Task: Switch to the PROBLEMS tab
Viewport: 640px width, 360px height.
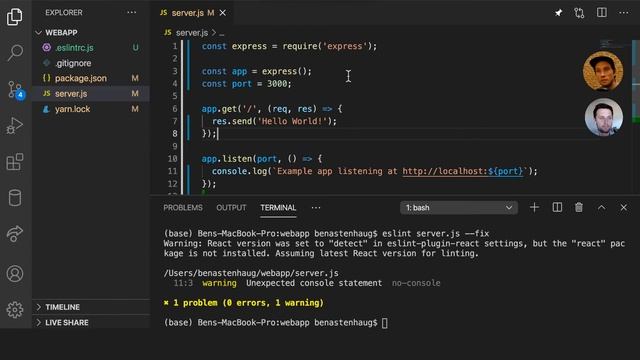Action: point(183,208)
